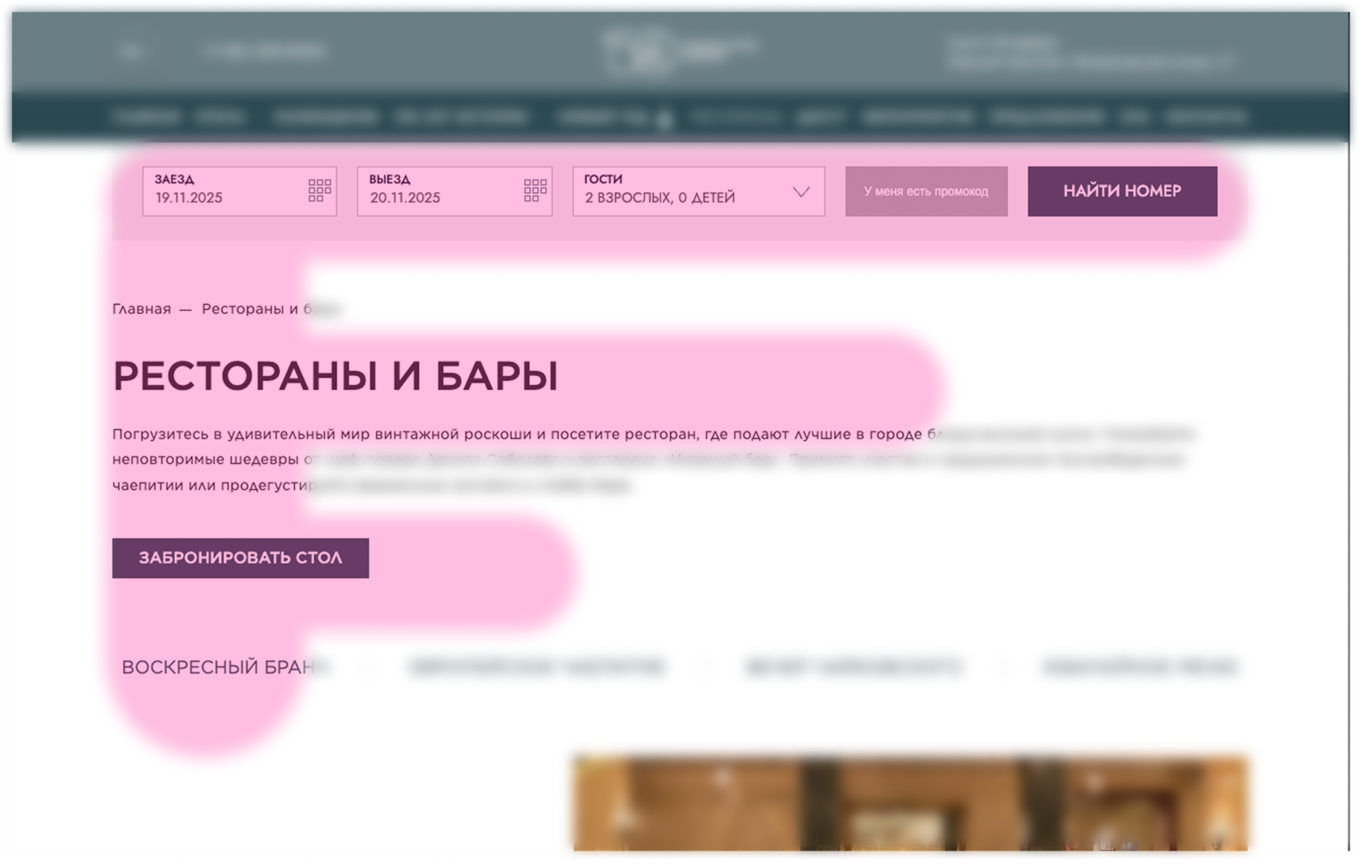The width and height of the screenshot is (1360, 861).
Task: Expand the ГОСТИ dropdown with the chevron arrow
Action: (x=799, y=191)
